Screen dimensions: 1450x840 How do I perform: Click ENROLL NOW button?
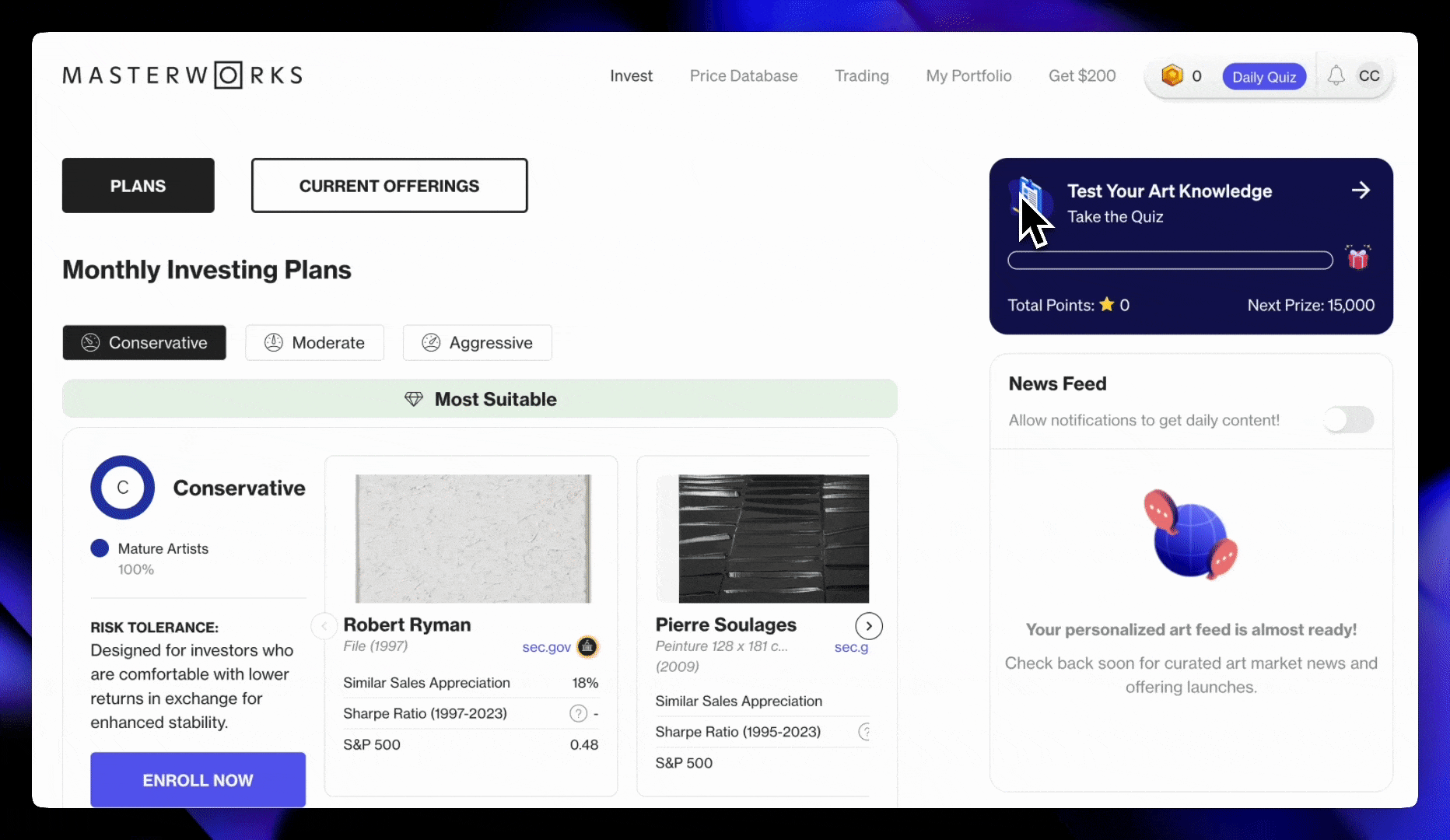[x=198, y=779]
